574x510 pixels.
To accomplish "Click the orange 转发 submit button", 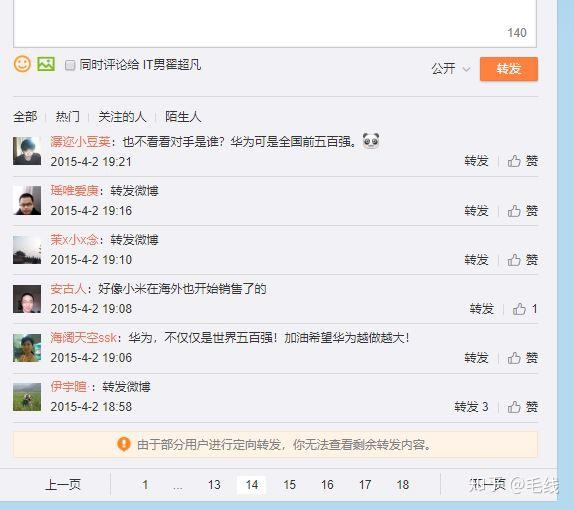I will coord(509,69).
